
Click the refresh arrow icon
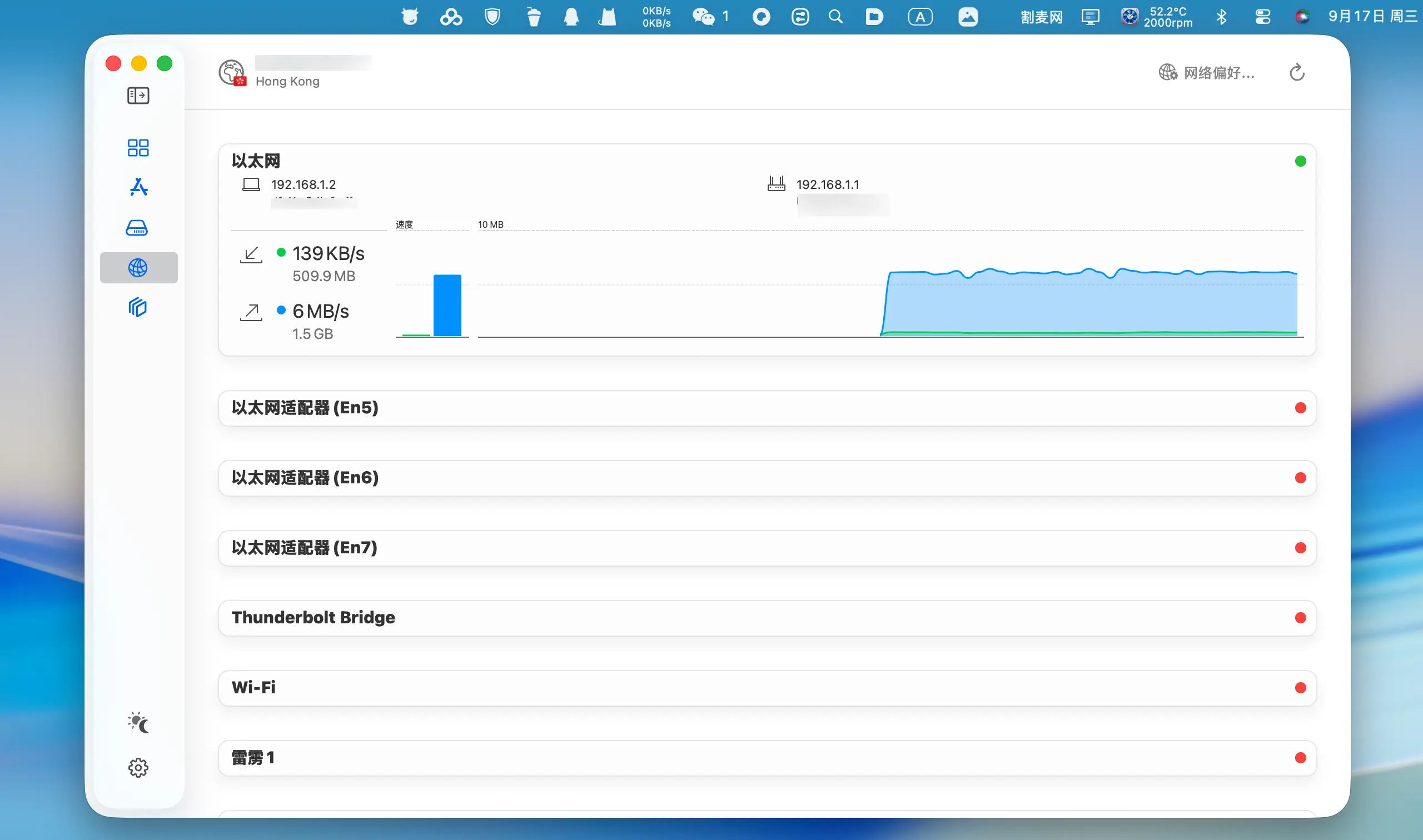click(1297, 72)
